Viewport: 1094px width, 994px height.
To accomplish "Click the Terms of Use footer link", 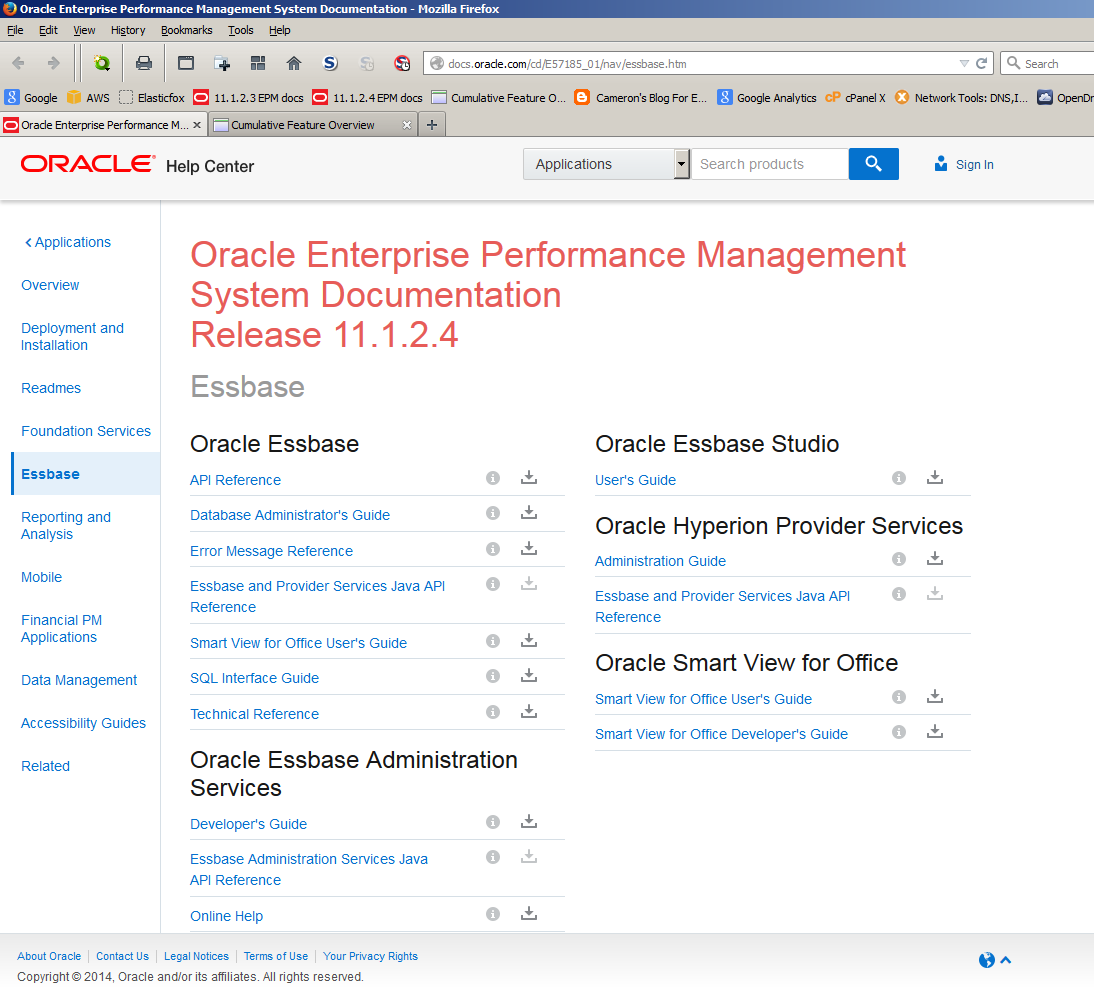I will tap(276, 956).
